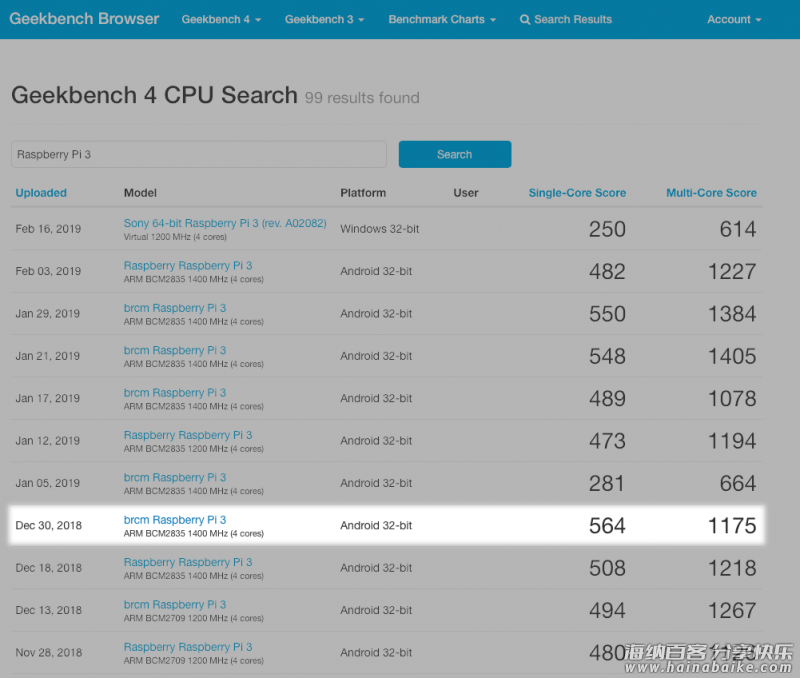Expand the Geekbench 3 dropdown menu
The image size is (800, 678).
324,19
